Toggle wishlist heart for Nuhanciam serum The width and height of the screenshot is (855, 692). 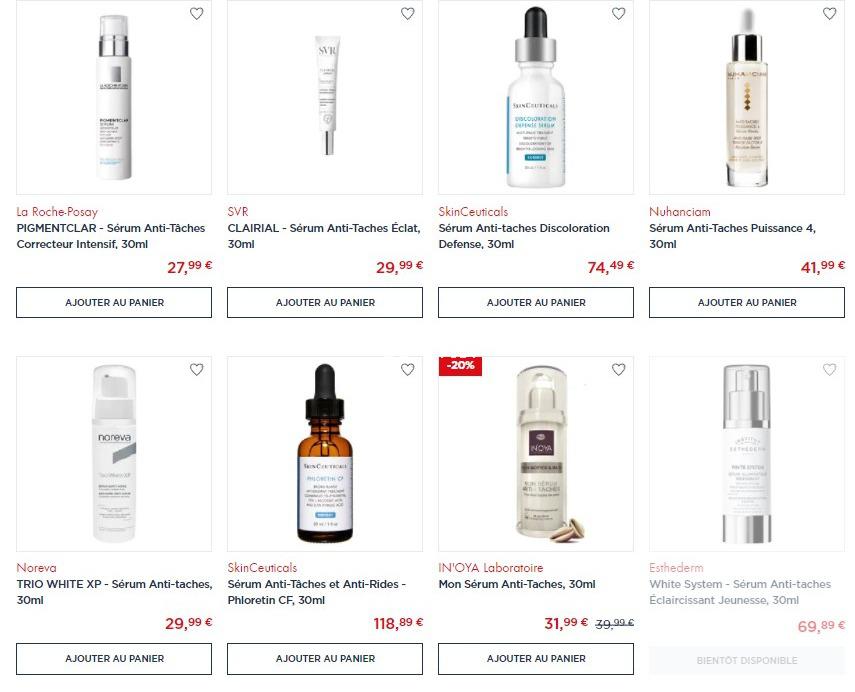click(x=829, y=14)
